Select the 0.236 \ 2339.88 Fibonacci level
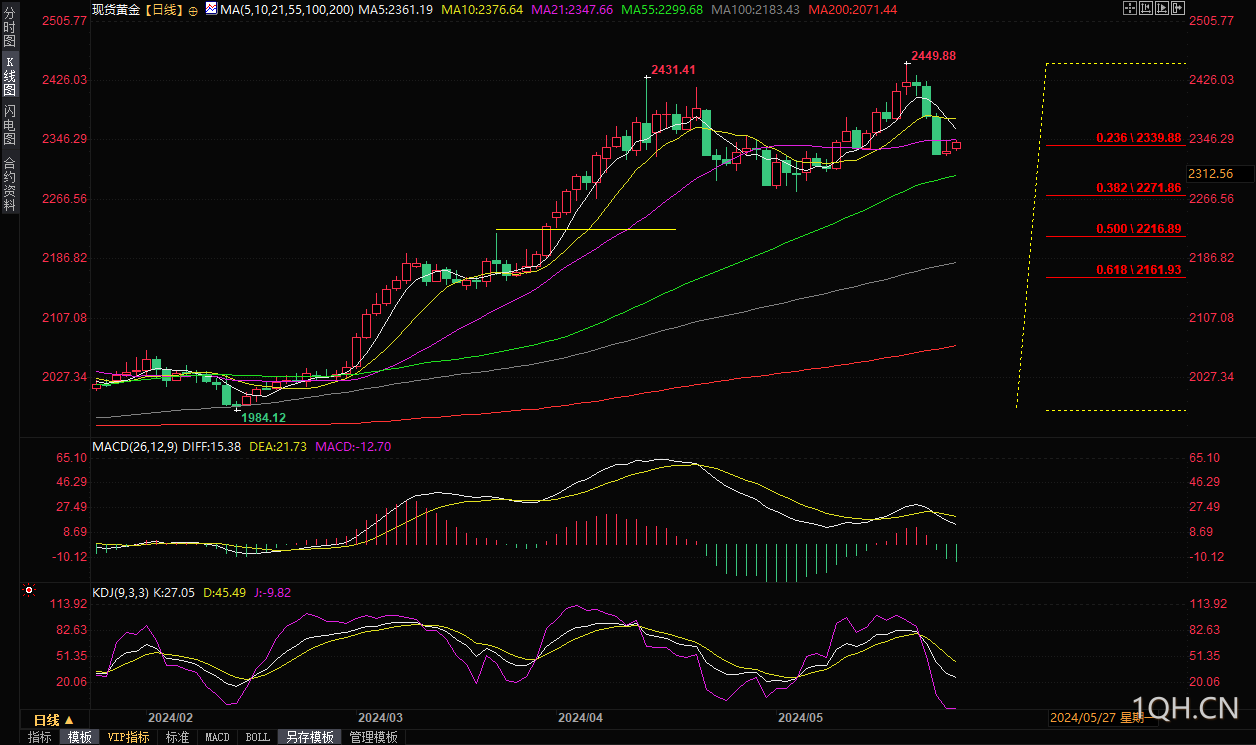The height and width of the screenshot is (745, 1256). [x=1138, y=137]
